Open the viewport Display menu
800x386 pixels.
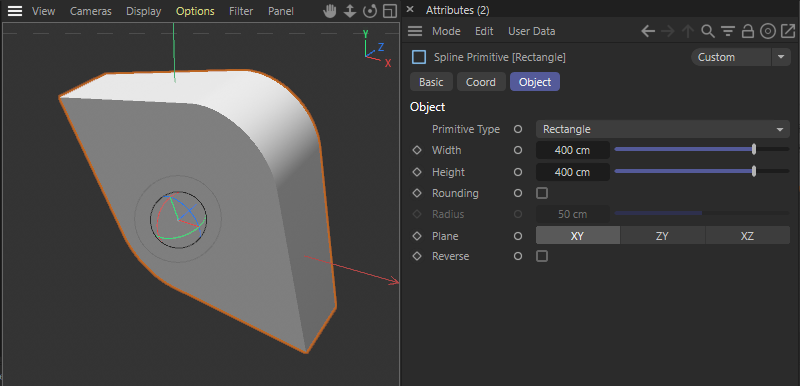point(143,11)
